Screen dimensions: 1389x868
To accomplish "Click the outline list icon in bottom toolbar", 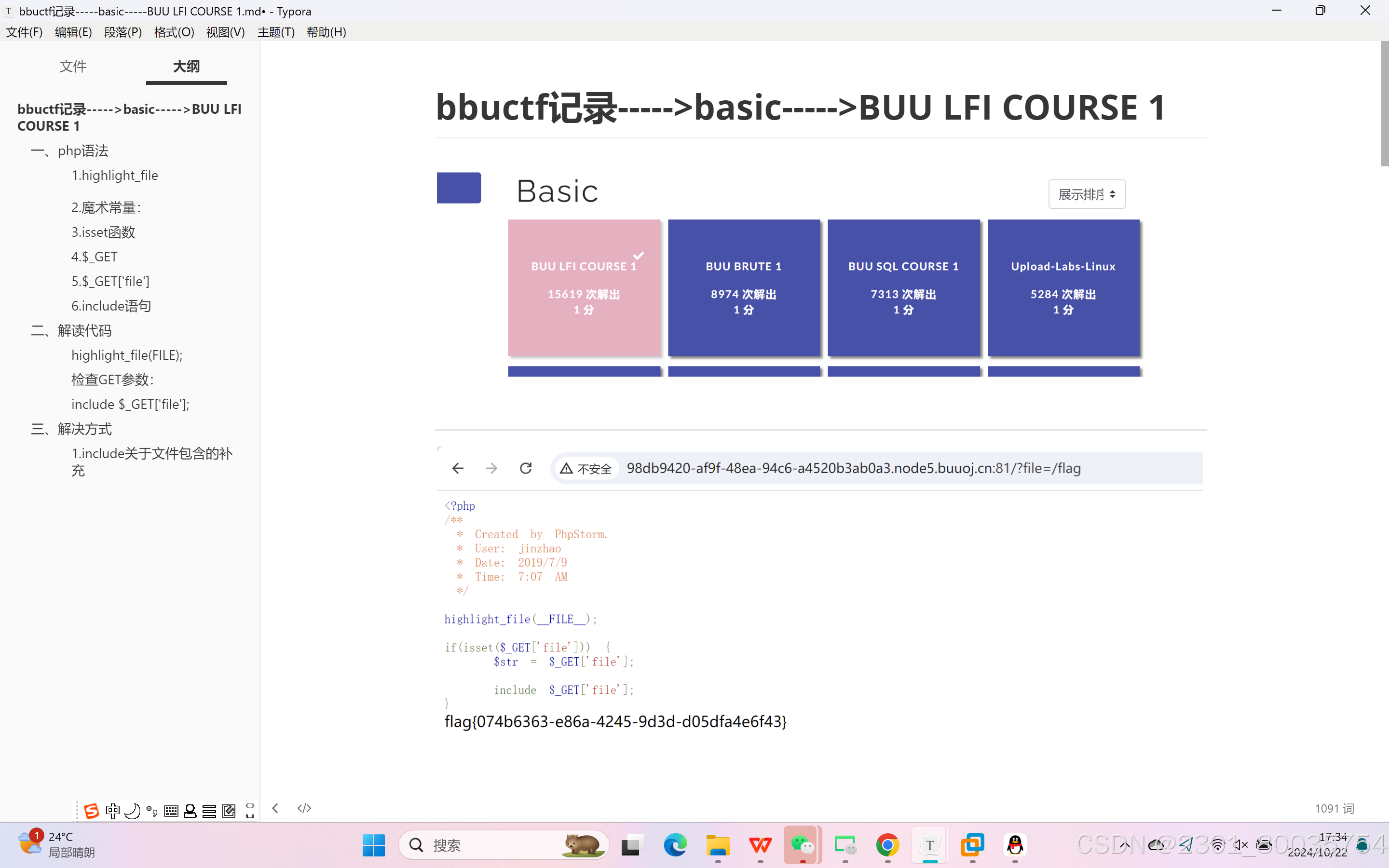I will pos(209,811).
